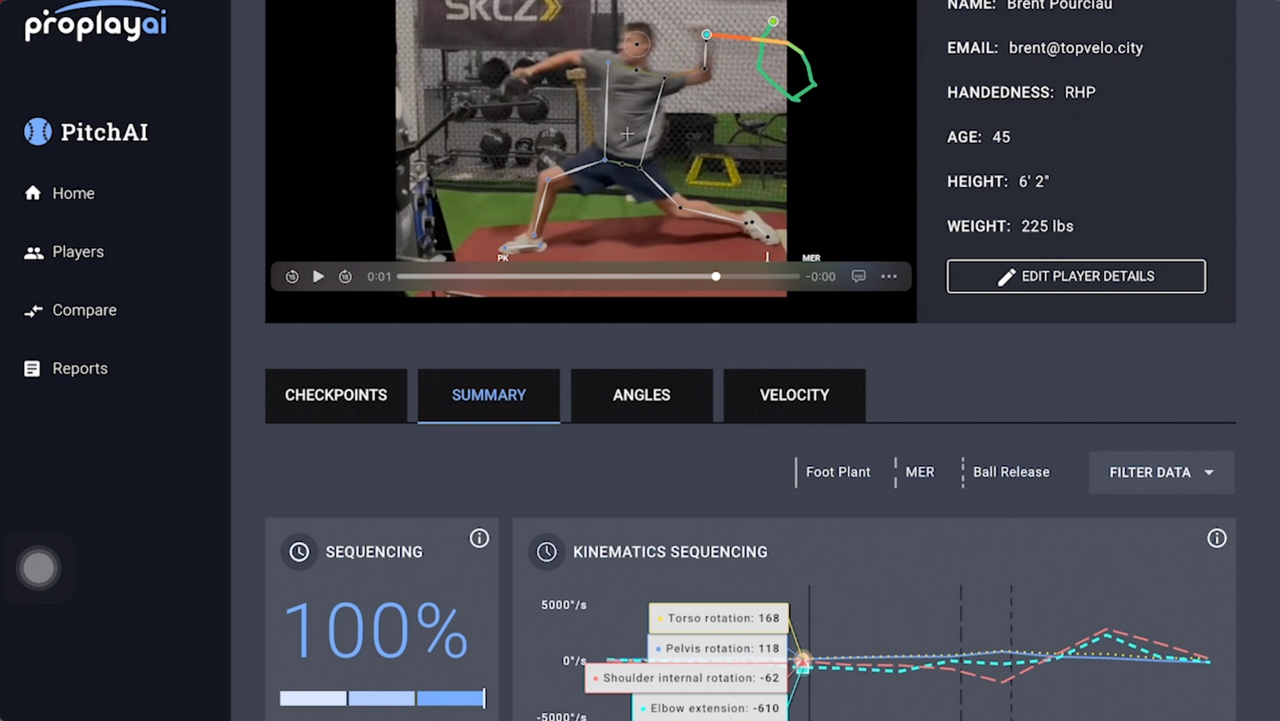This screenshot has height=721, width=1280.
Task: Toggle MER legend marker
Action: (x=919, y=472)
